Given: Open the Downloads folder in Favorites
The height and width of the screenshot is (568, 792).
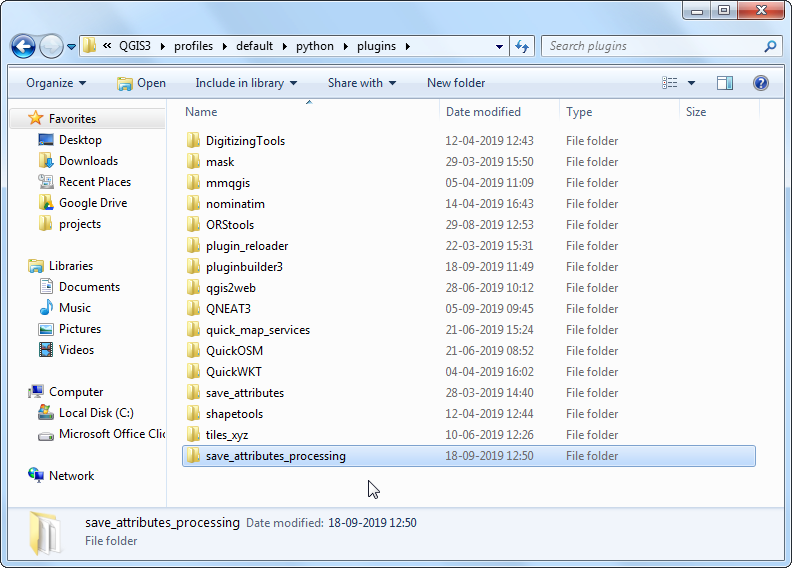Looking at the screenshot, I should pyautogui.click(x=88, y=161).
